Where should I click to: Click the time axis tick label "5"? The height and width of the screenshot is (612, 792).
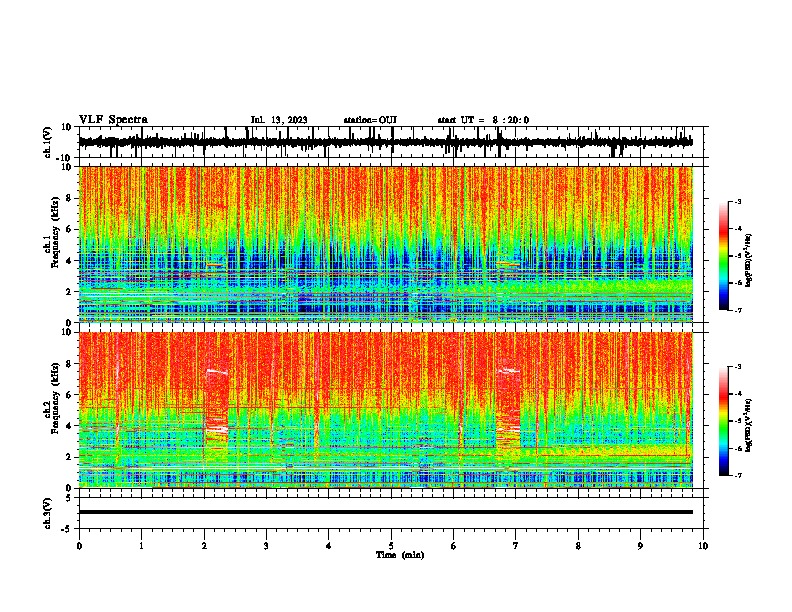click(391, 546)
